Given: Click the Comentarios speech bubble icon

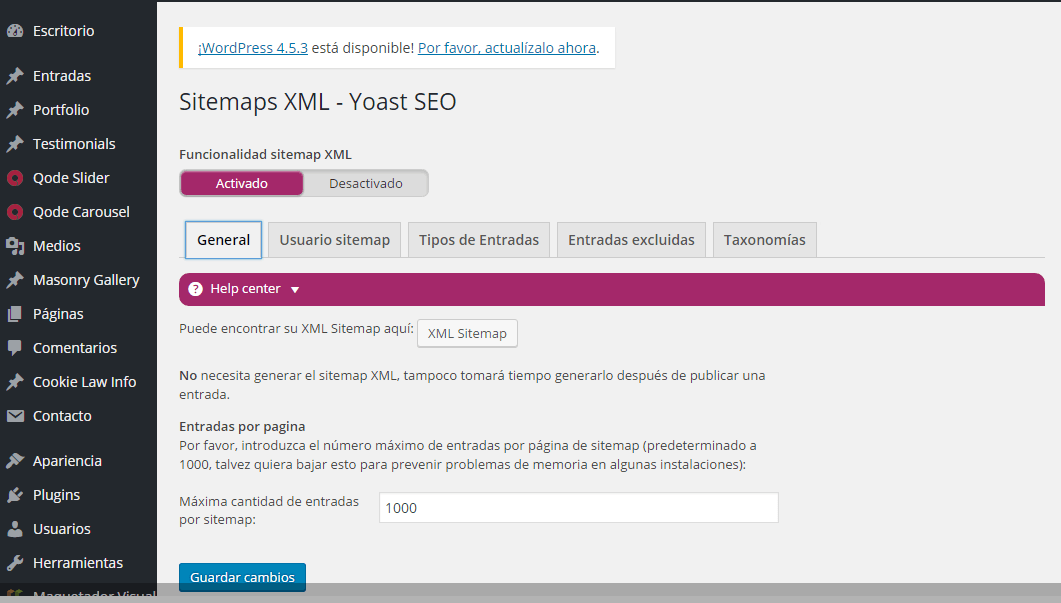Looking at the screenshot, I should (x=15, y=348).
